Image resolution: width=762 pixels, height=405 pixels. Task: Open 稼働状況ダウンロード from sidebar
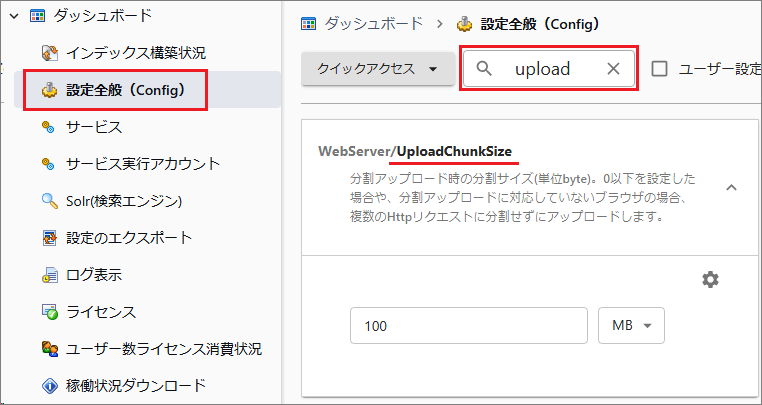pyautogui.click(x=136, y=385)
